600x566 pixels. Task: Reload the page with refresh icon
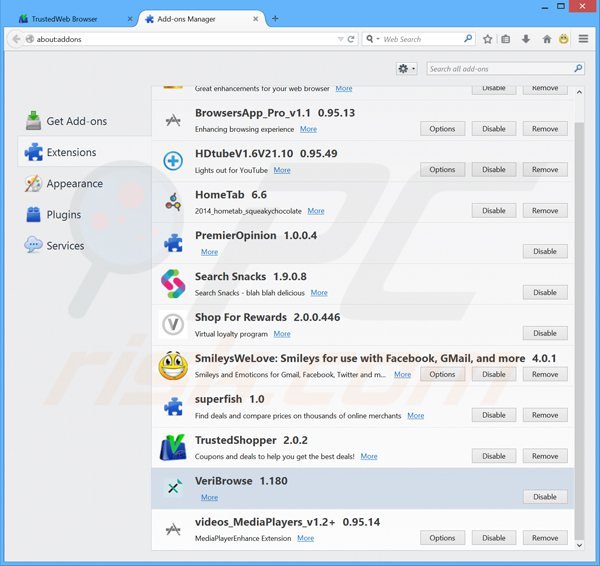point(351,39)
